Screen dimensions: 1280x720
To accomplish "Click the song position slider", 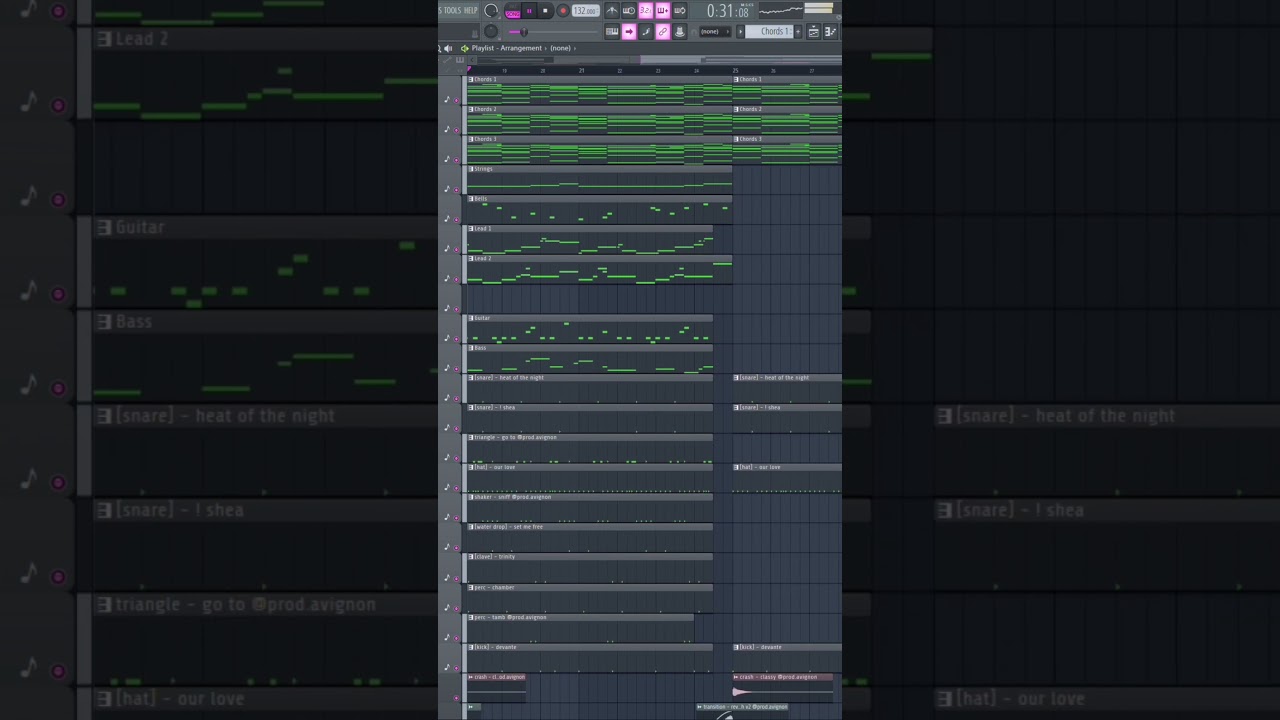I will [553, 32].
